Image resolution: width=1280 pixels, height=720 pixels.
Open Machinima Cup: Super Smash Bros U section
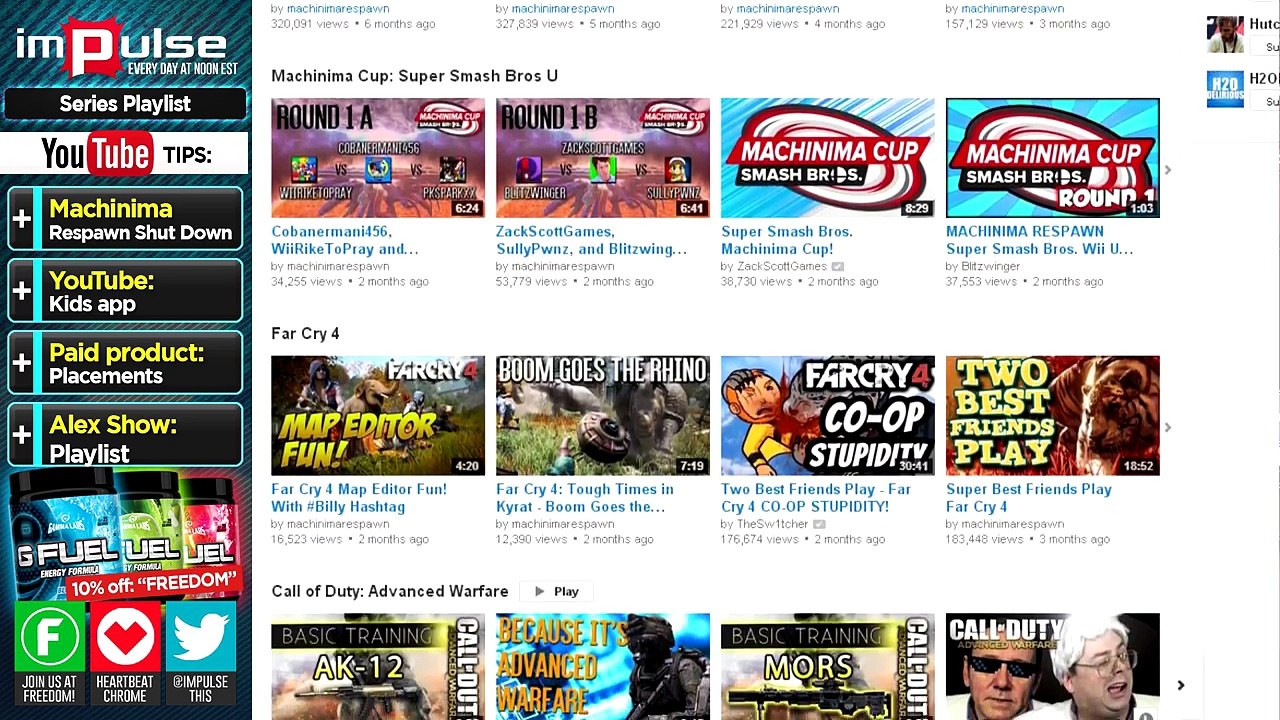414,76
